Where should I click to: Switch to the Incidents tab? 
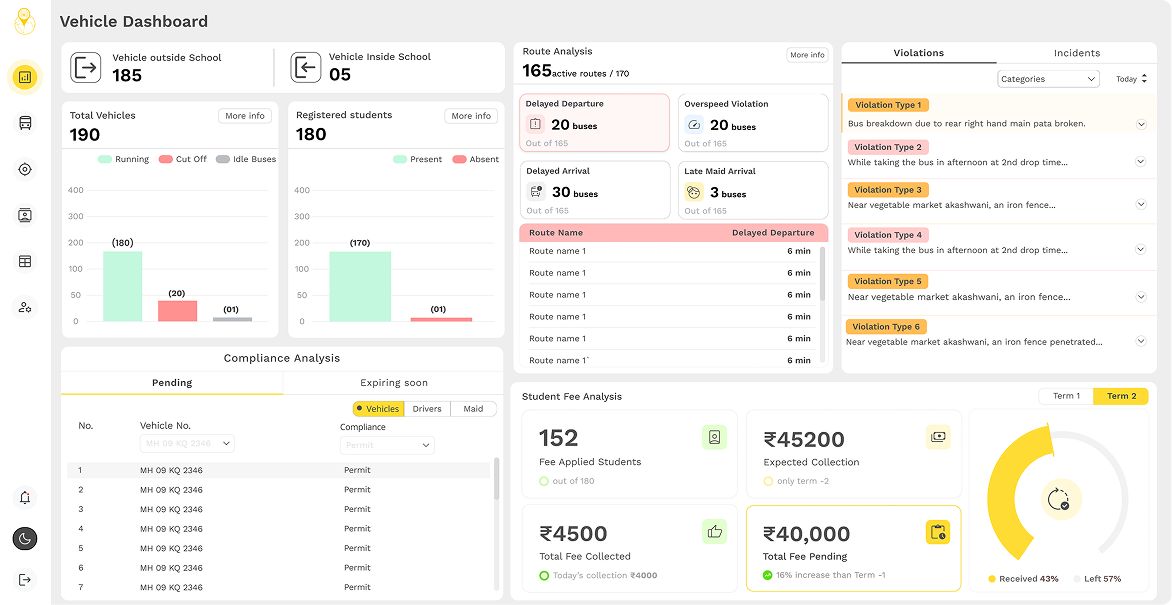(x=1078, y=53)
